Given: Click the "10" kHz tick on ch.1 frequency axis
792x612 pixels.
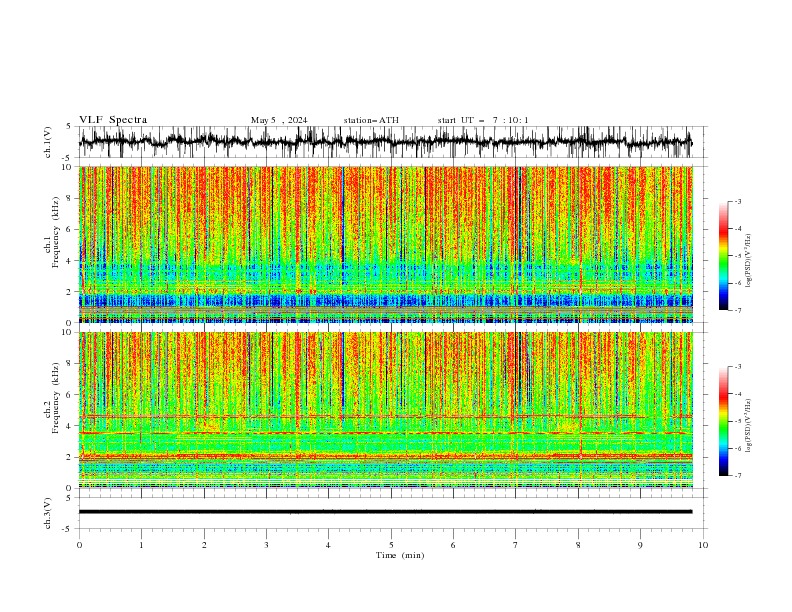Looking at the screenshot, I should coord(68,167).
